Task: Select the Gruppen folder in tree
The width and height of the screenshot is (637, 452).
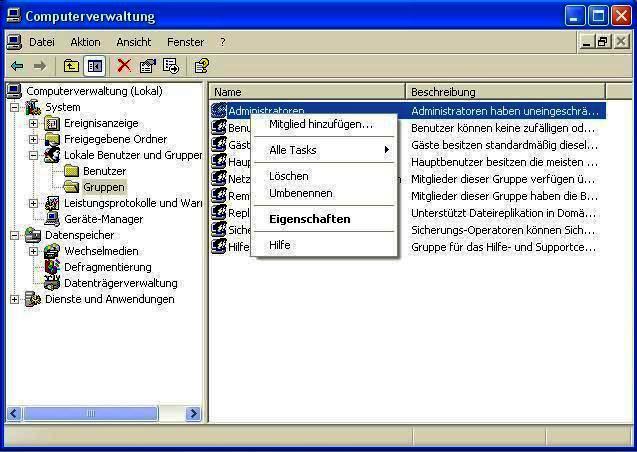Action: tap(104, 187)
